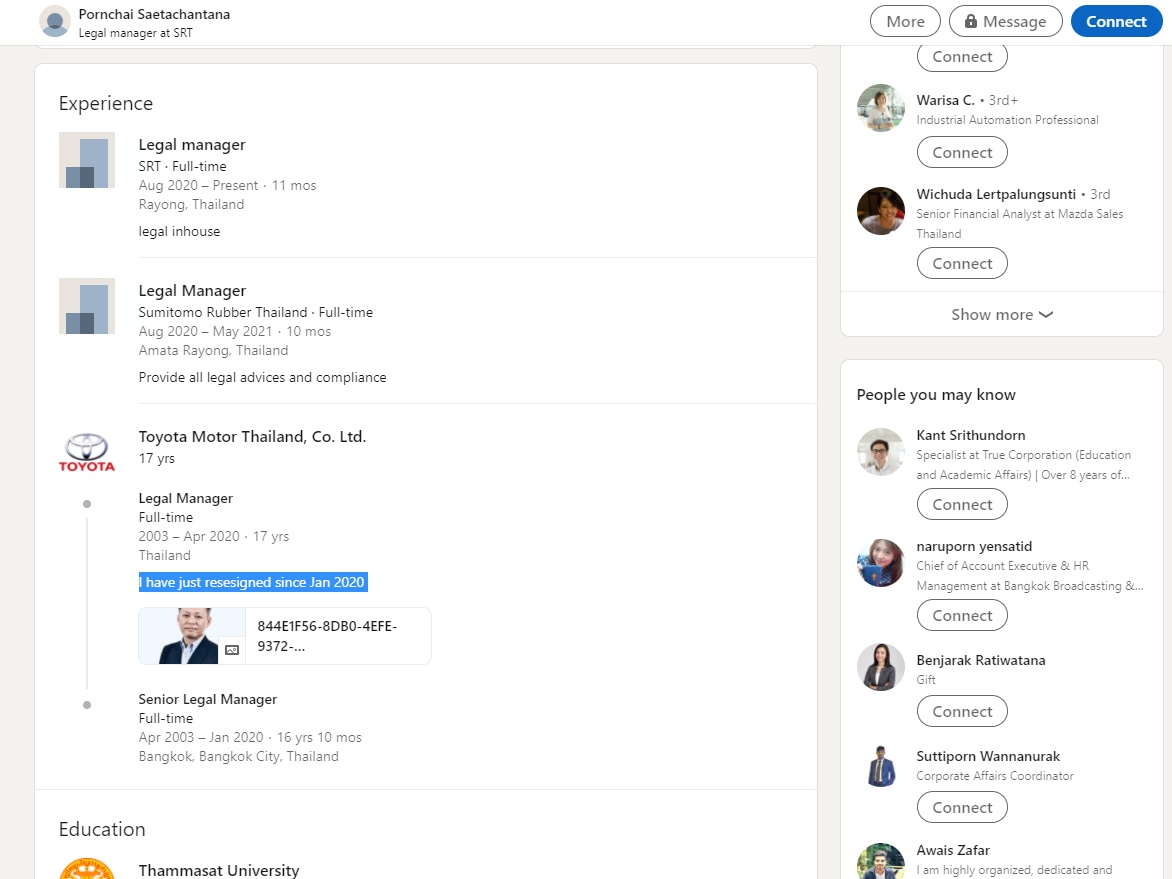Open Warisa C.'s profile picture
The height and width of the screenshot is (879, 1172).
(881, 108)
